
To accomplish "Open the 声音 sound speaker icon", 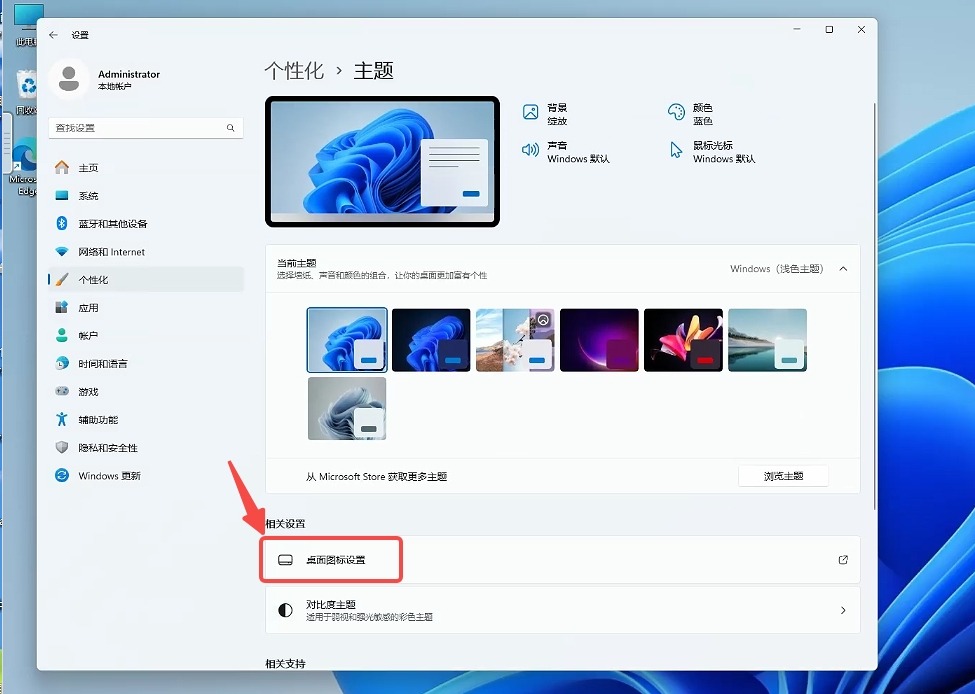I will tap(531, 151).
